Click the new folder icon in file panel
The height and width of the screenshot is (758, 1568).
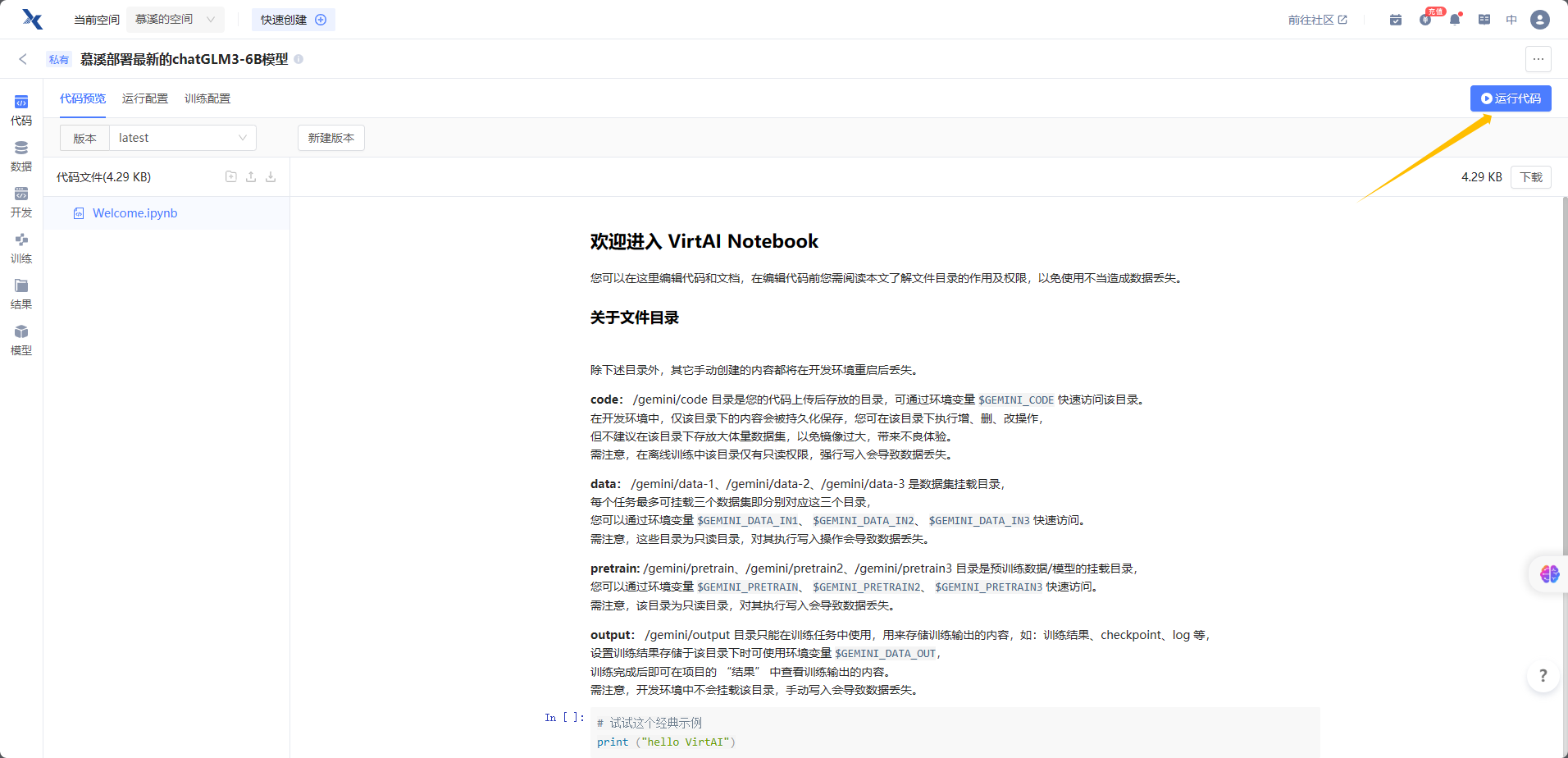(231, 176)
